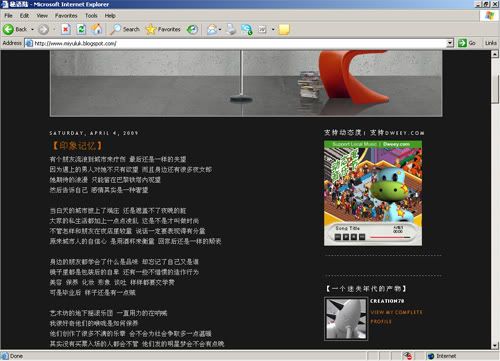Open the History toolbar icon
The height and width of the screenshot is (361, 500).
(x=192, y=30)
